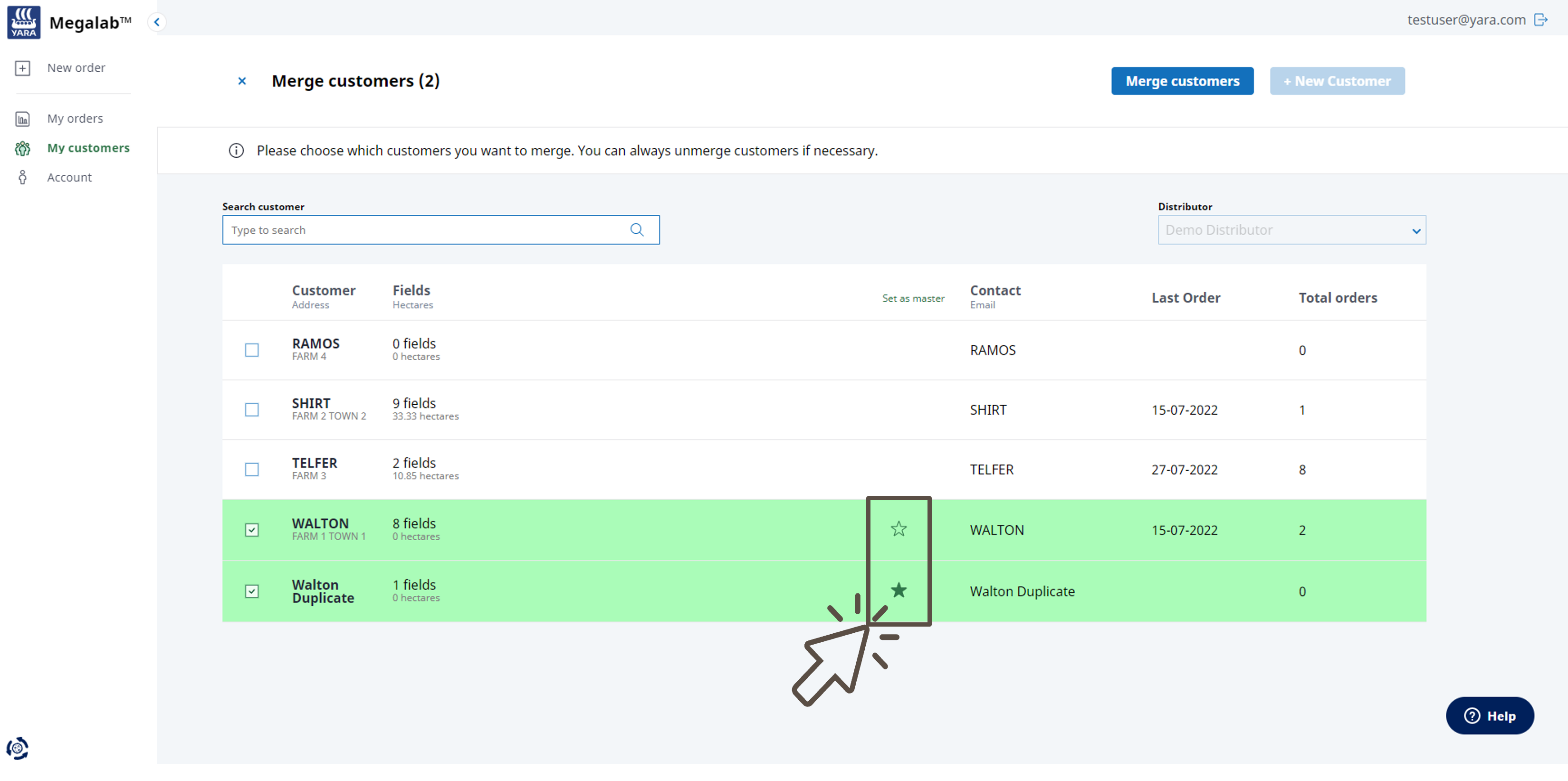Click the info icon beside merge notice

coord(236,150)
